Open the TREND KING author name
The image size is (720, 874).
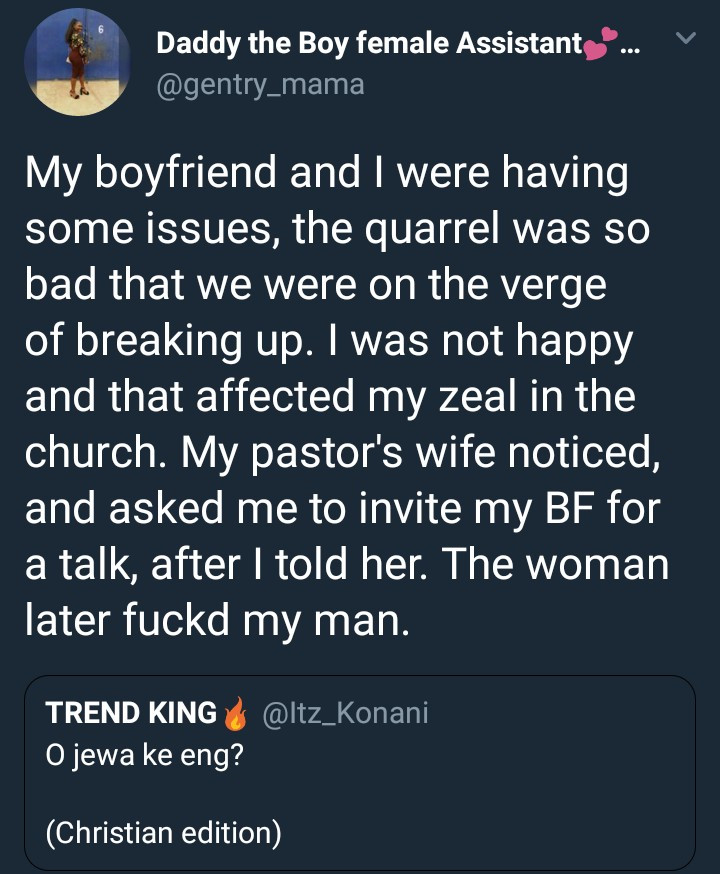click(x=131, y=713)
